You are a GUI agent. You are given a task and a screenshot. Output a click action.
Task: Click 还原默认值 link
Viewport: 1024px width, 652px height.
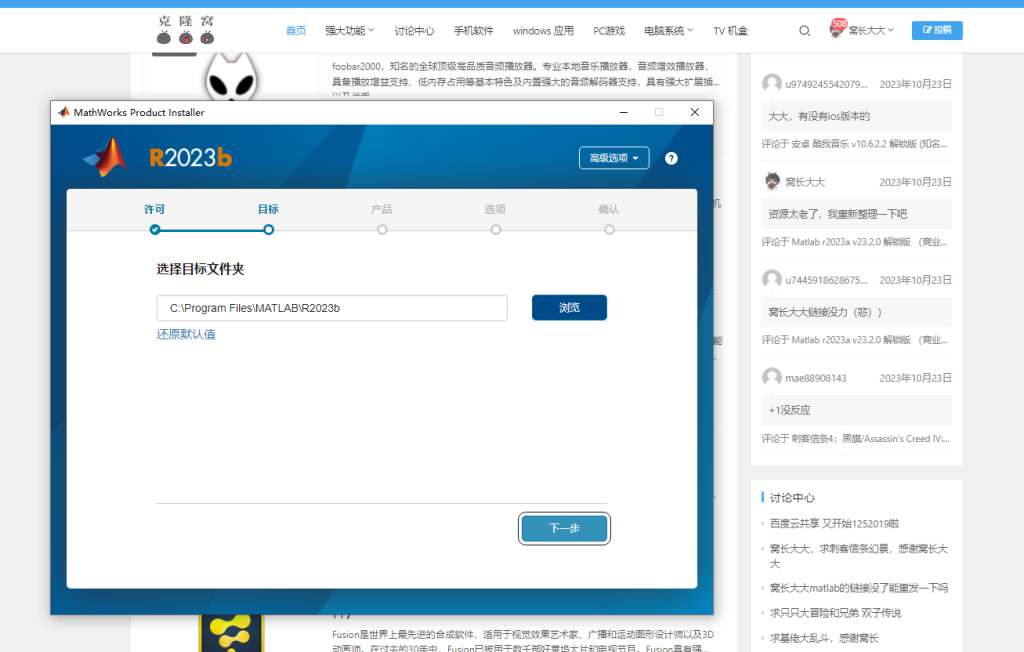pos(186,334)
